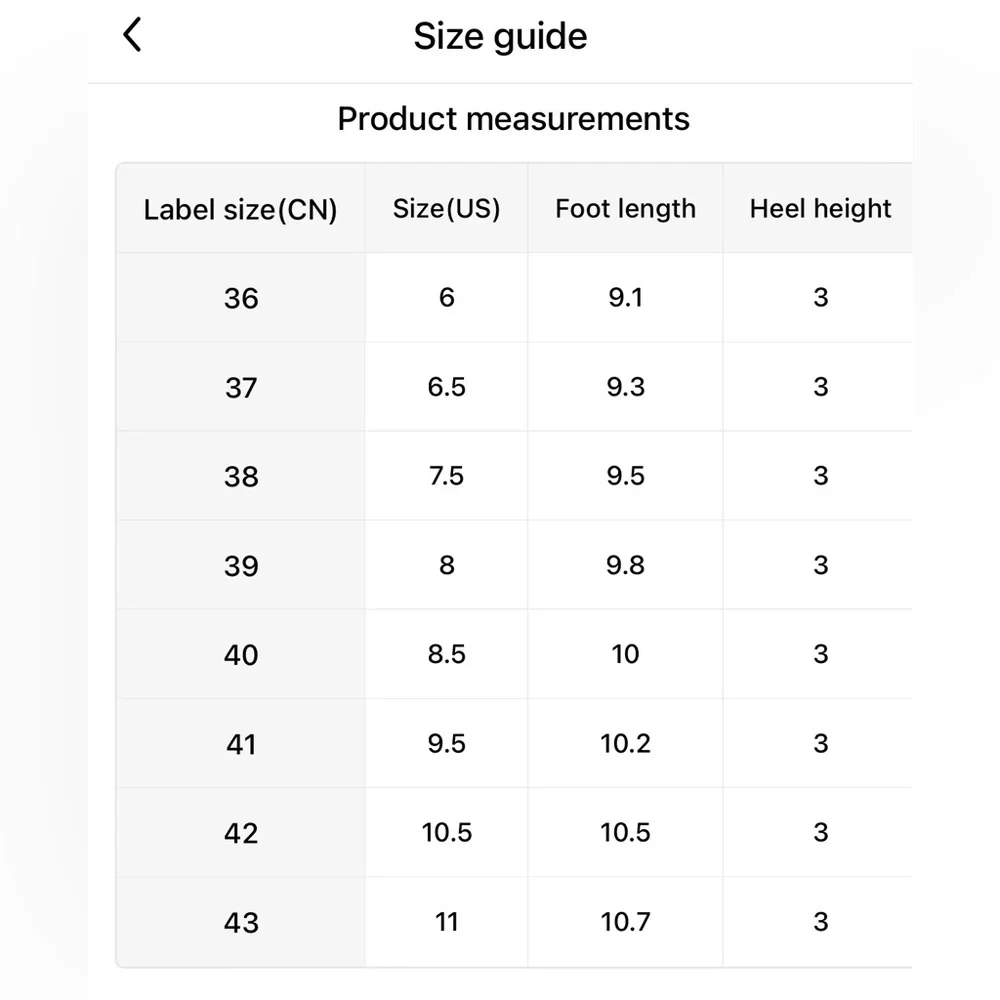Tap the foot length 10.2 cell
The width and height of the screenshot is (1000, 1000).
625,744
